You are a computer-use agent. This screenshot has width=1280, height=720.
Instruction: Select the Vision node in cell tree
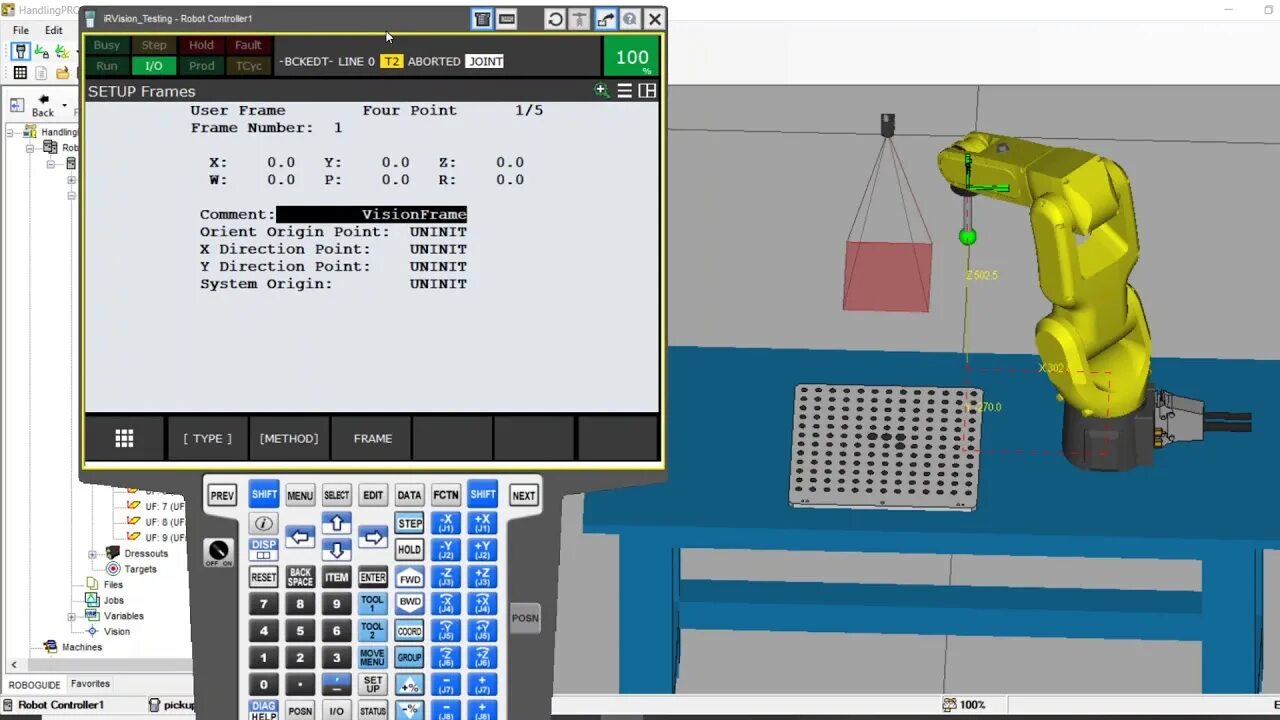click(x=117, y=631)
